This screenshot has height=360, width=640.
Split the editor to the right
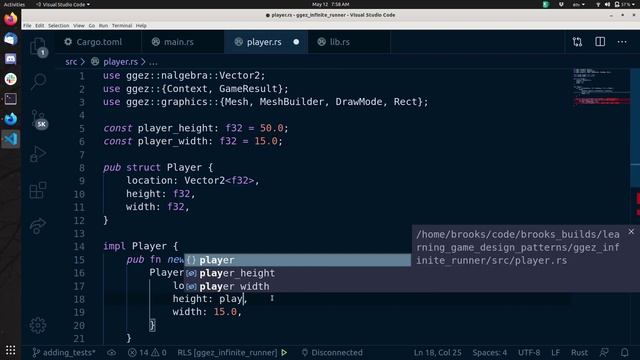pyautogui.click(x=600, y=42)
